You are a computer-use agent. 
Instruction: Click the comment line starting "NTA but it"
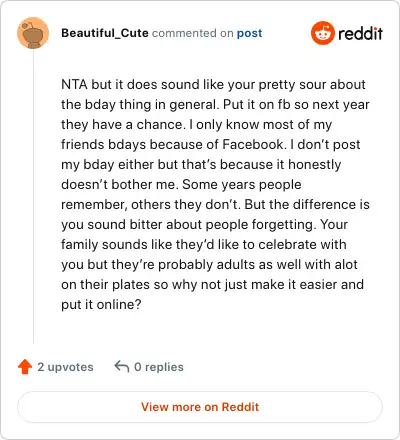pyautogui.click(x=213, y=85)
